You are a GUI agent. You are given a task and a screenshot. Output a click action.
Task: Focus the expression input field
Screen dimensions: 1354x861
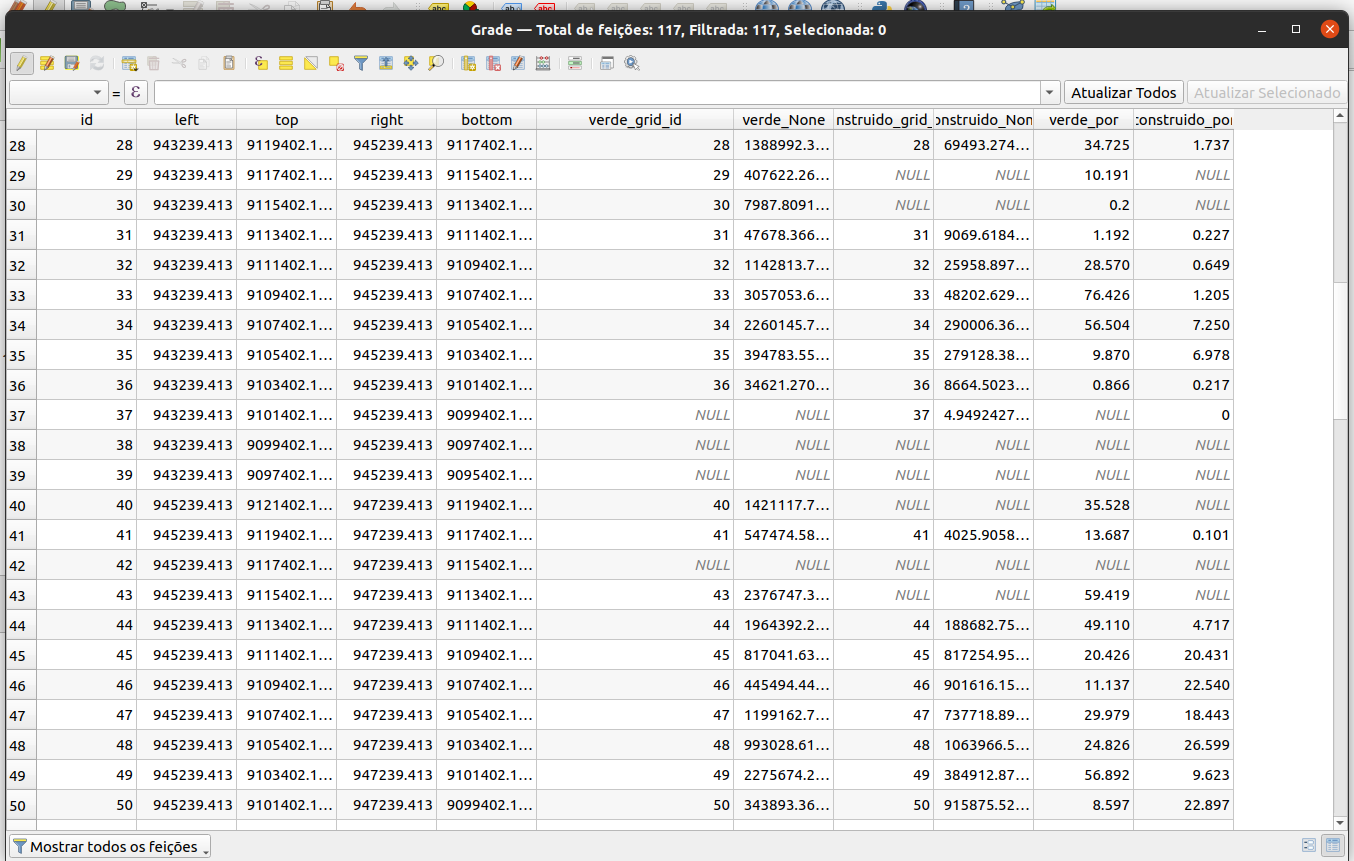coord(597,93)
